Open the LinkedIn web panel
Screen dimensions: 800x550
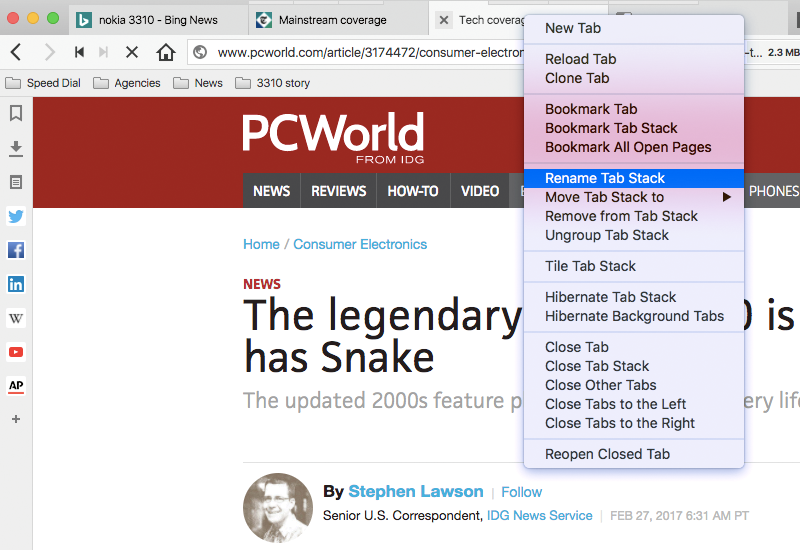16,284
